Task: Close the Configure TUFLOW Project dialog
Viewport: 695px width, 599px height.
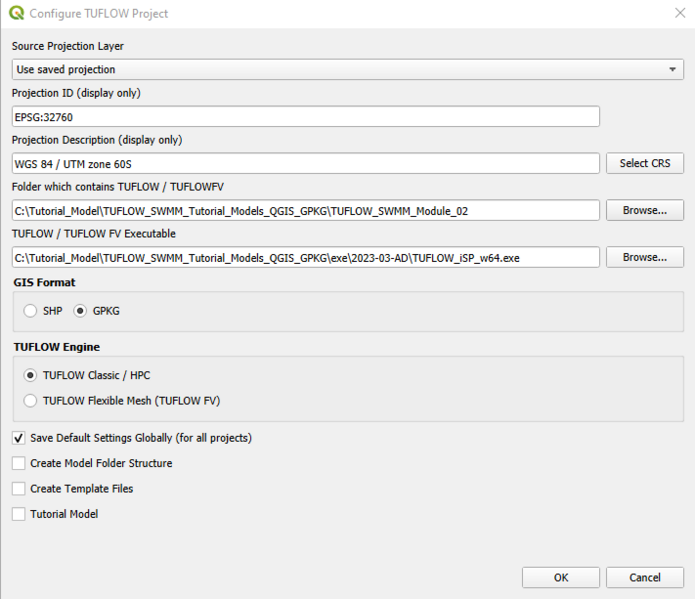Action: (680, 14)
